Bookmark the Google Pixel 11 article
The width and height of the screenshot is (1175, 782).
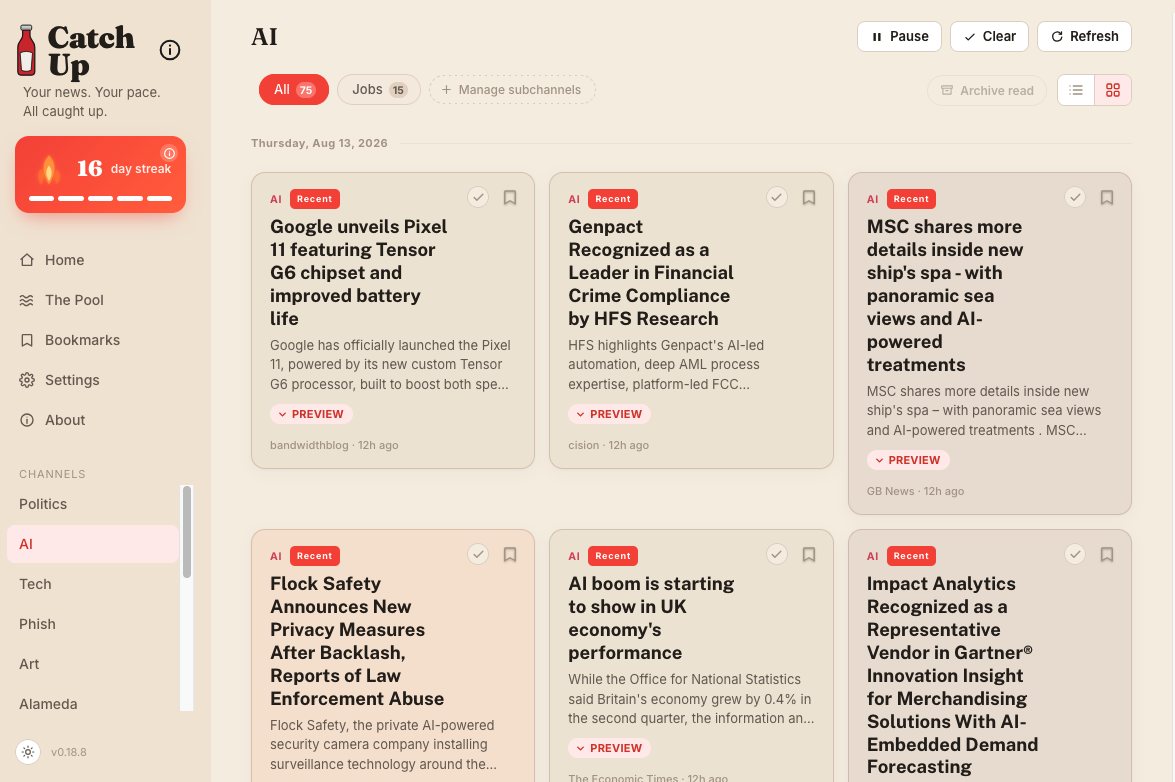click(x=510, y=198)
